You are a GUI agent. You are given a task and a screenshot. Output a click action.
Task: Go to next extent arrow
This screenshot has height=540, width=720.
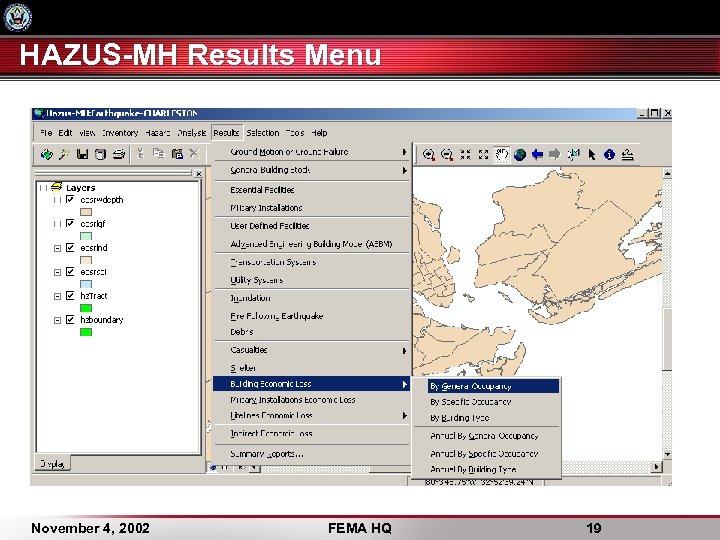[x=555, y=154]
